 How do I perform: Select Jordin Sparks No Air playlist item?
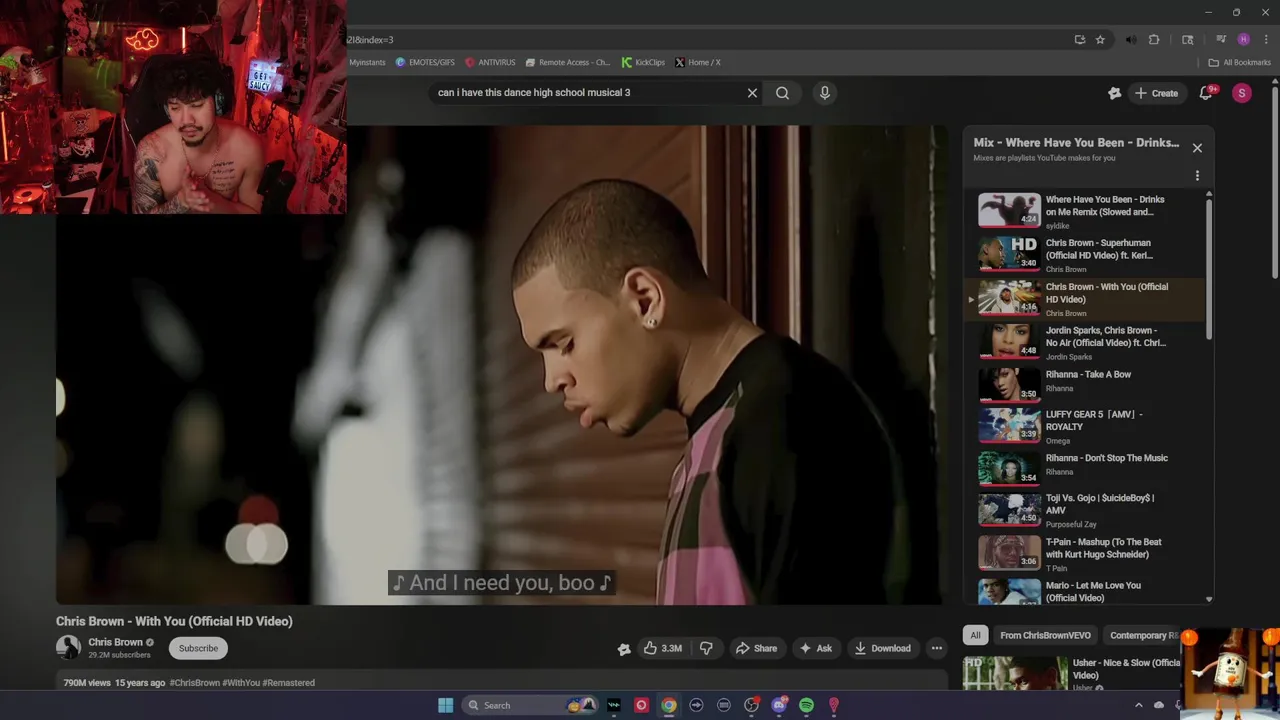click(x=1085, y=342)
